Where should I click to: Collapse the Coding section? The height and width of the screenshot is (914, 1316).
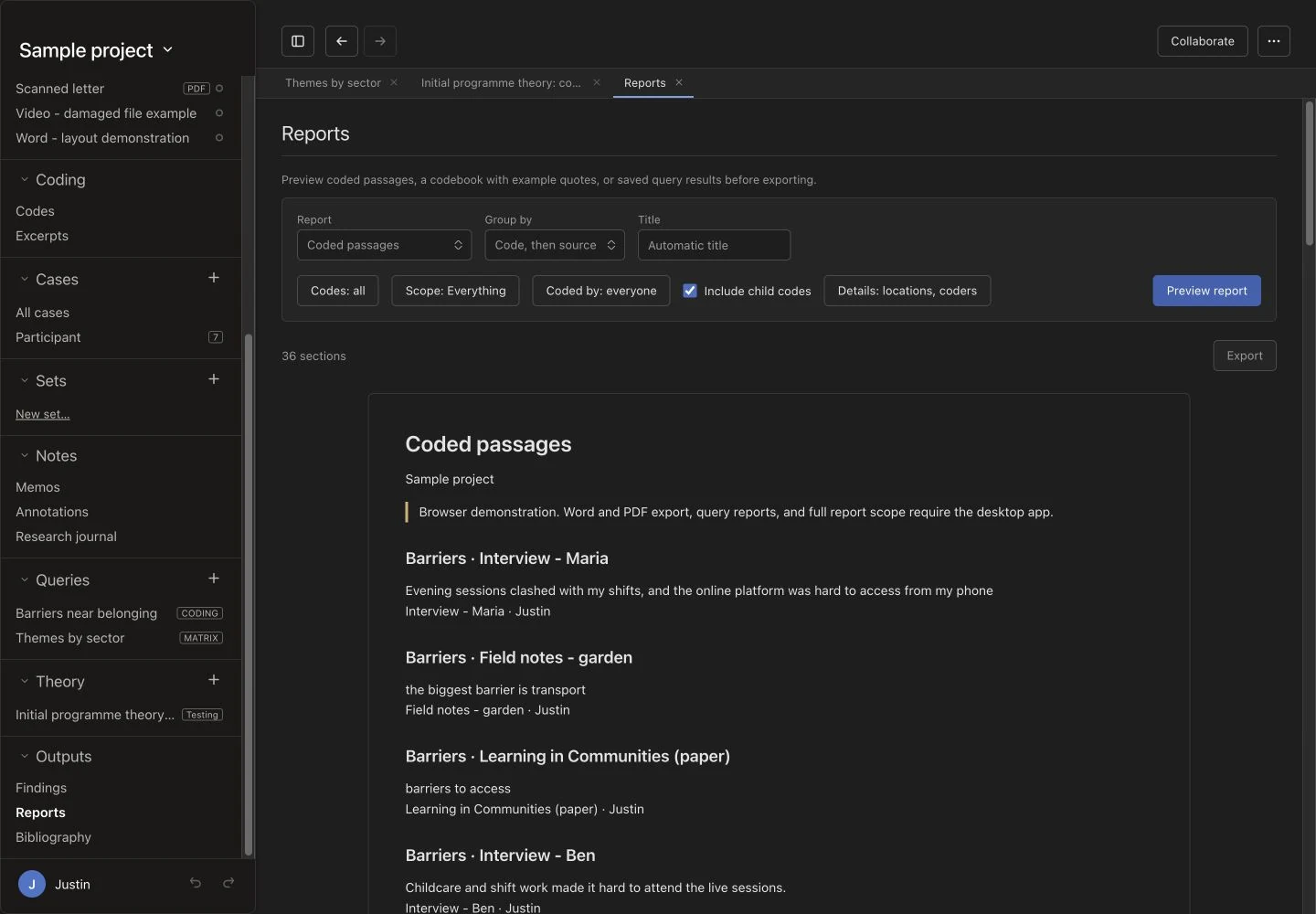click(x=25, y=180)
